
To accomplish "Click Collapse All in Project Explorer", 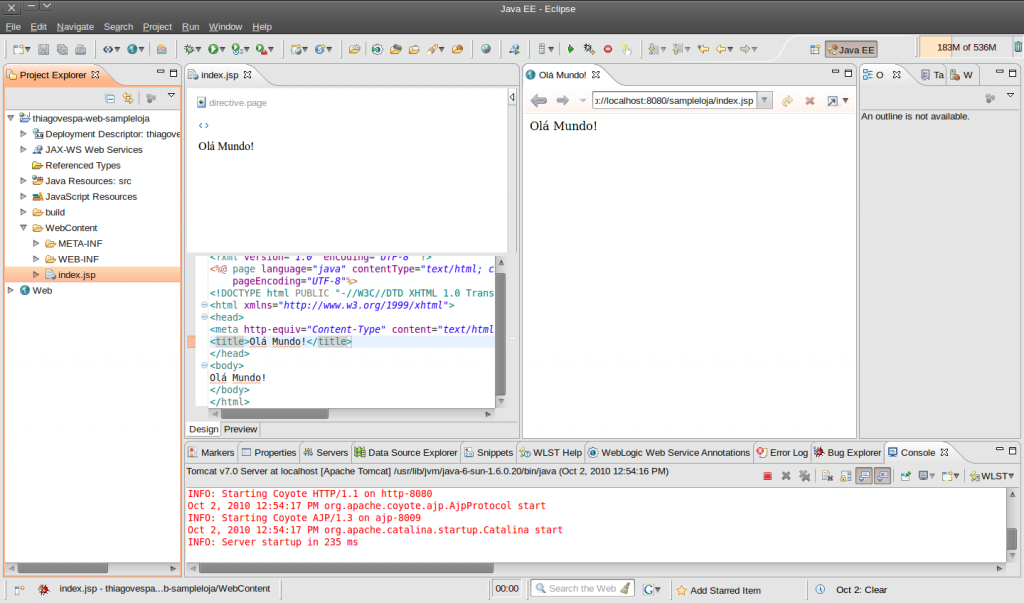I will pos(110,98).
